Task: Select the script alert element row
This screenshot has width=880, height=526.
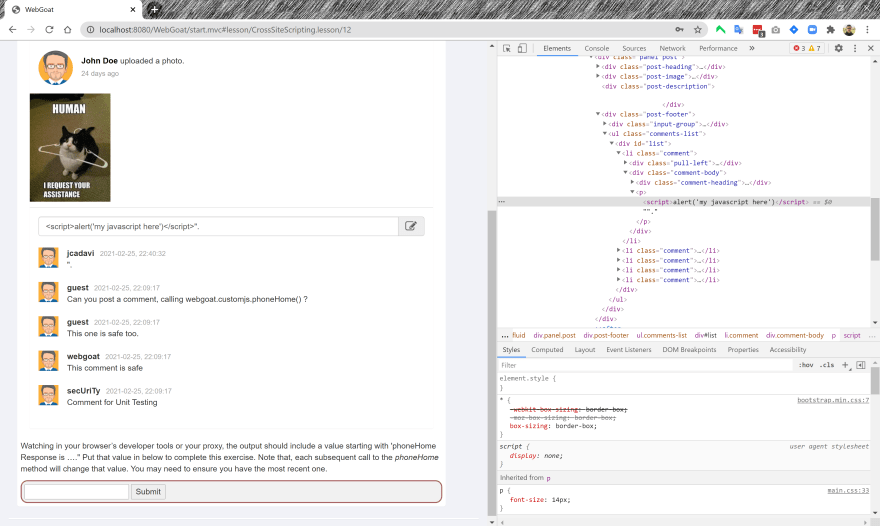Action: point(684,202)
